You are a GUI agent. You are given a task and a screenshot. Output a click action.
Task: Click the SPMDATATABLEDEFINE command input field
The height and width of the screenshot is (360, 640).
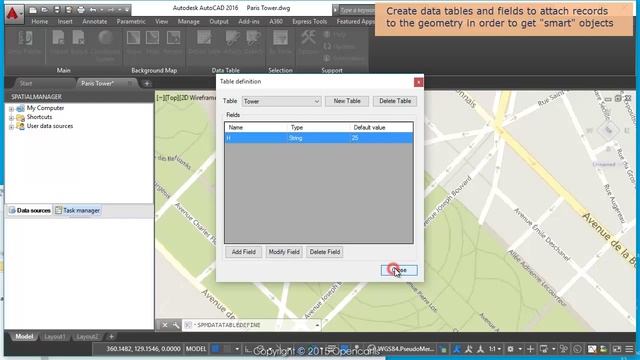[x=251, y=325]
